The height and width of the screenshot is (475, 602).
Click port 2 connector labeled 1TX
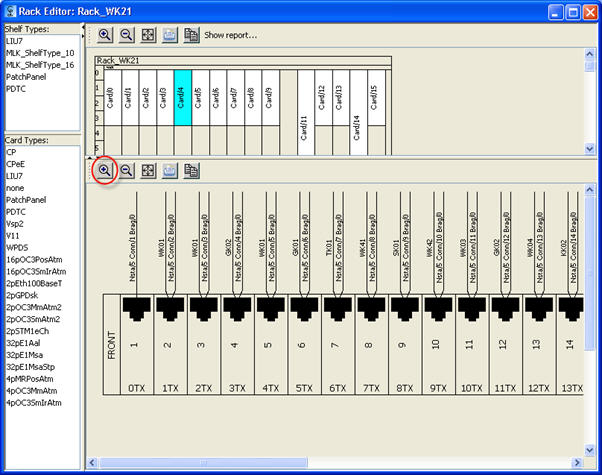click(x=170, y=309)
